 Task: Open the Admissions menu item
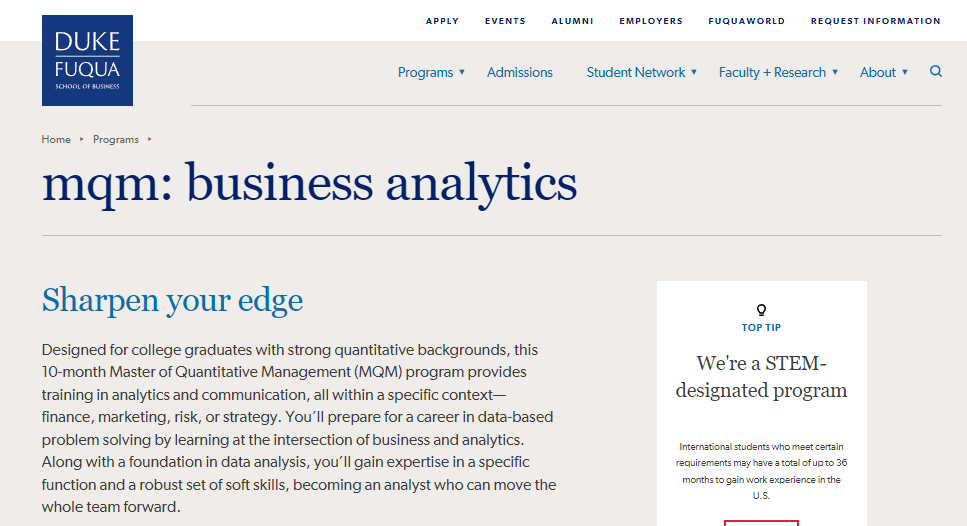(x=520, y=72)
